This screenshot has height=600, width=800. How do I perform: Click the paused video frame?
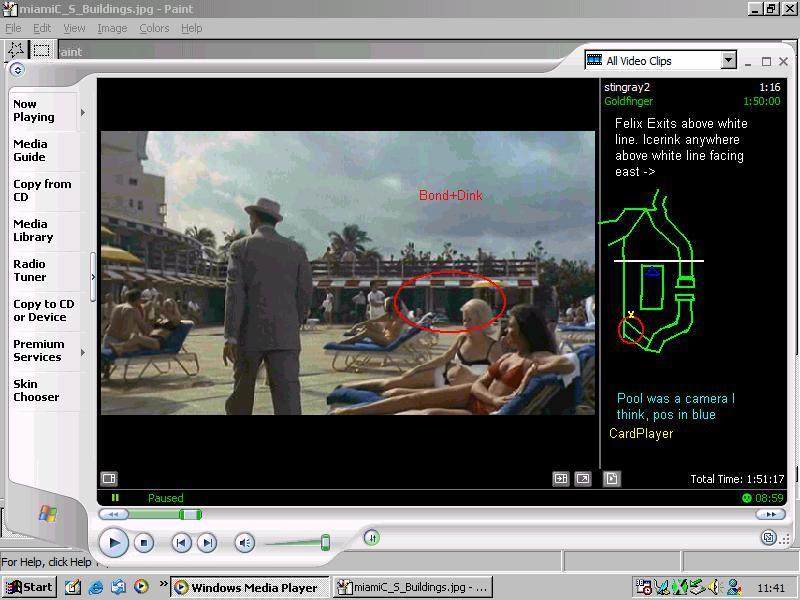tap(347, 273)
